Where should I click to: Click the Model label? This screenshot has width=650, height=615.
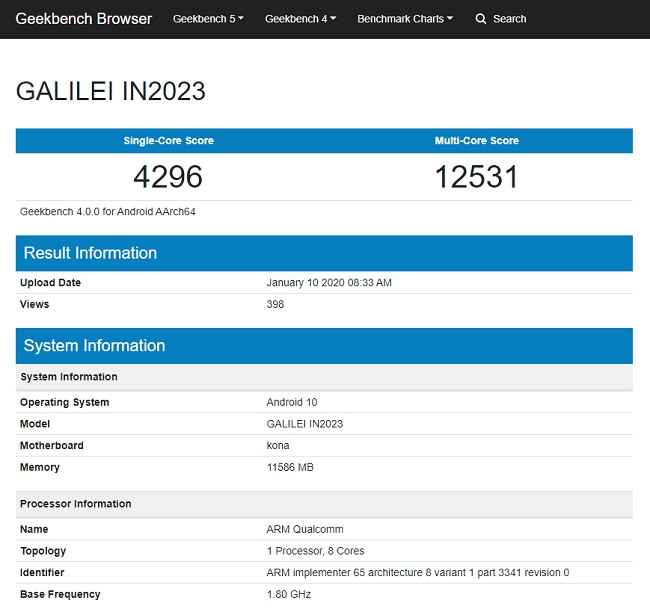[35, 424]
